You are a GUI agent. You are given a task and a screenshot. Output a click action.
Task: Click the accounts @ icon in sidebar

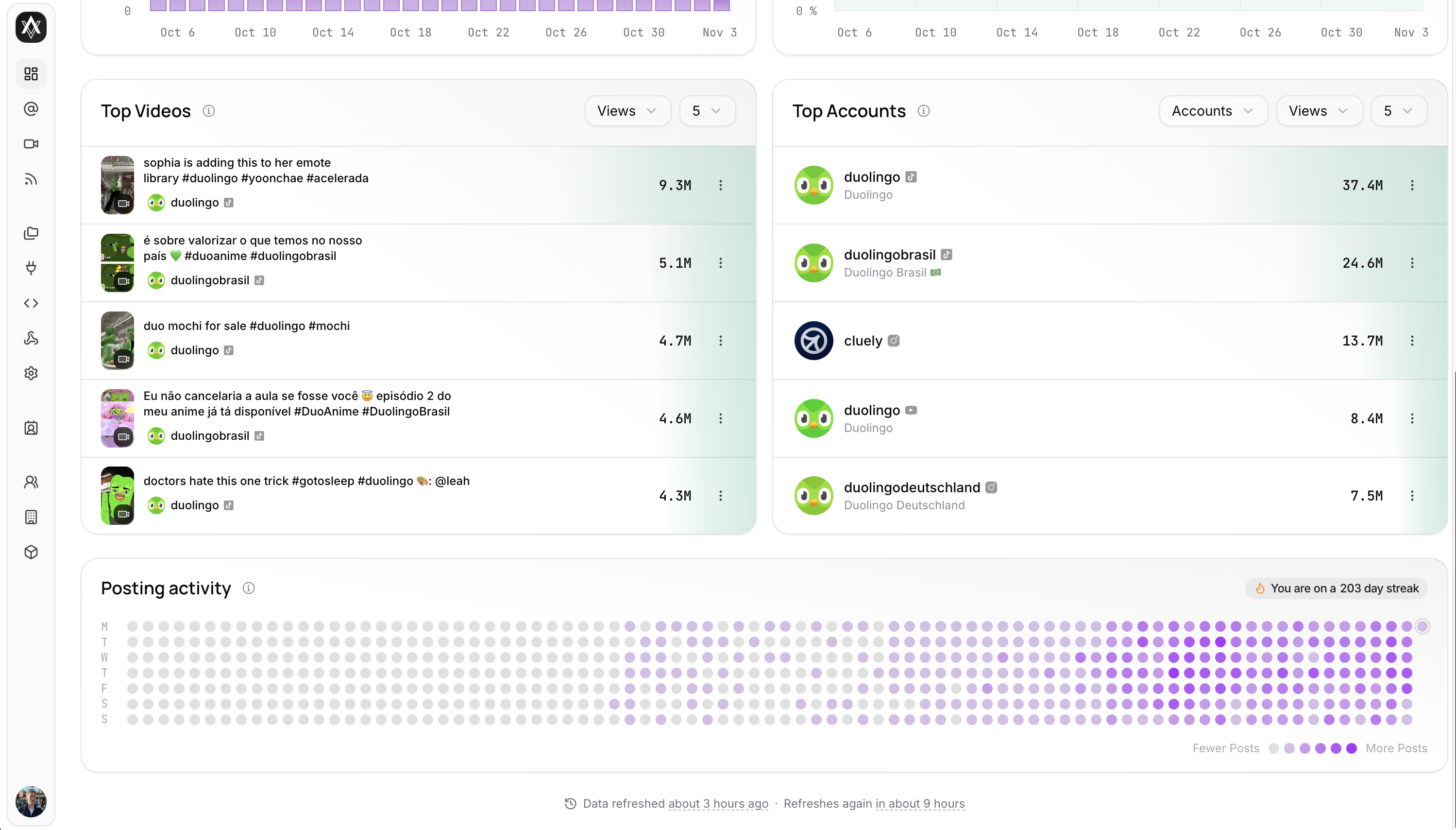point(31,109)
